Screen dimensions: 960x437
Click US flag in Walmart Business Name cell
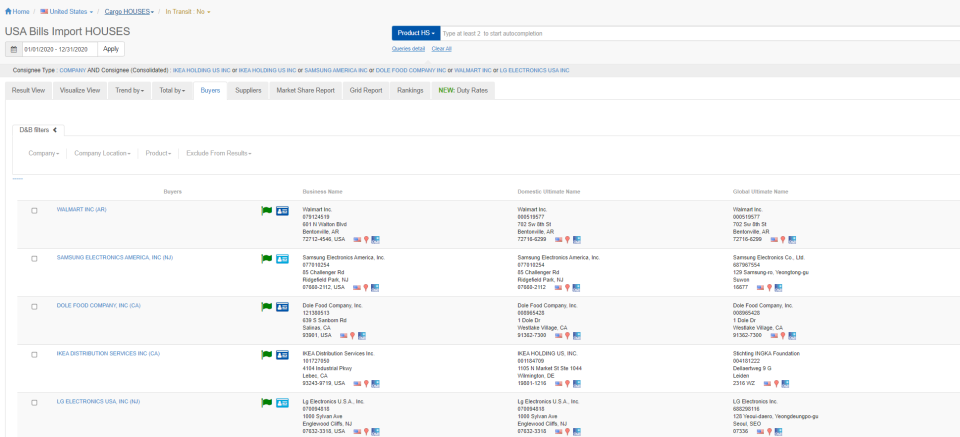pyautogui.click(x=357, y=240)
